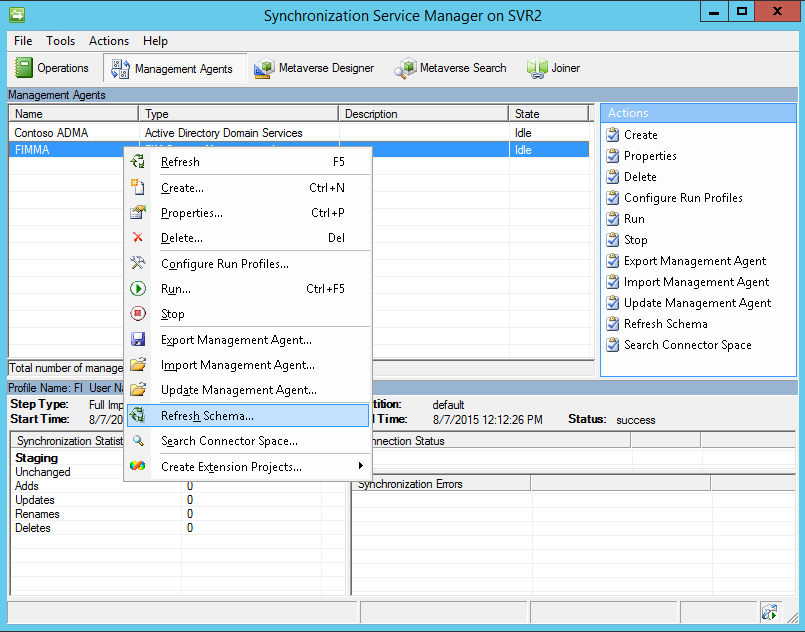This screenshot has width=805, height=632.
Task: Click 'Active Directory Domain Services' type cell
Action: (x=223, y=132)
